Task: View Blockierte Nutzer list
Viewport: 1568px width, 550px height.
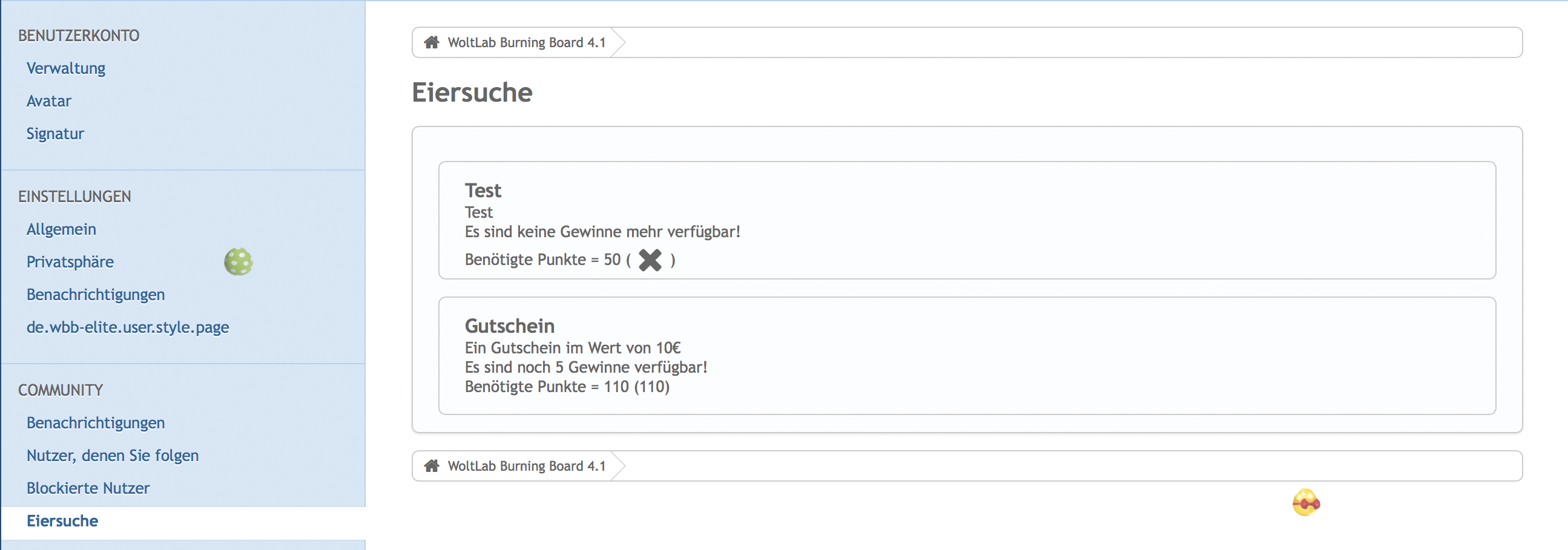Action: (88, 488)
